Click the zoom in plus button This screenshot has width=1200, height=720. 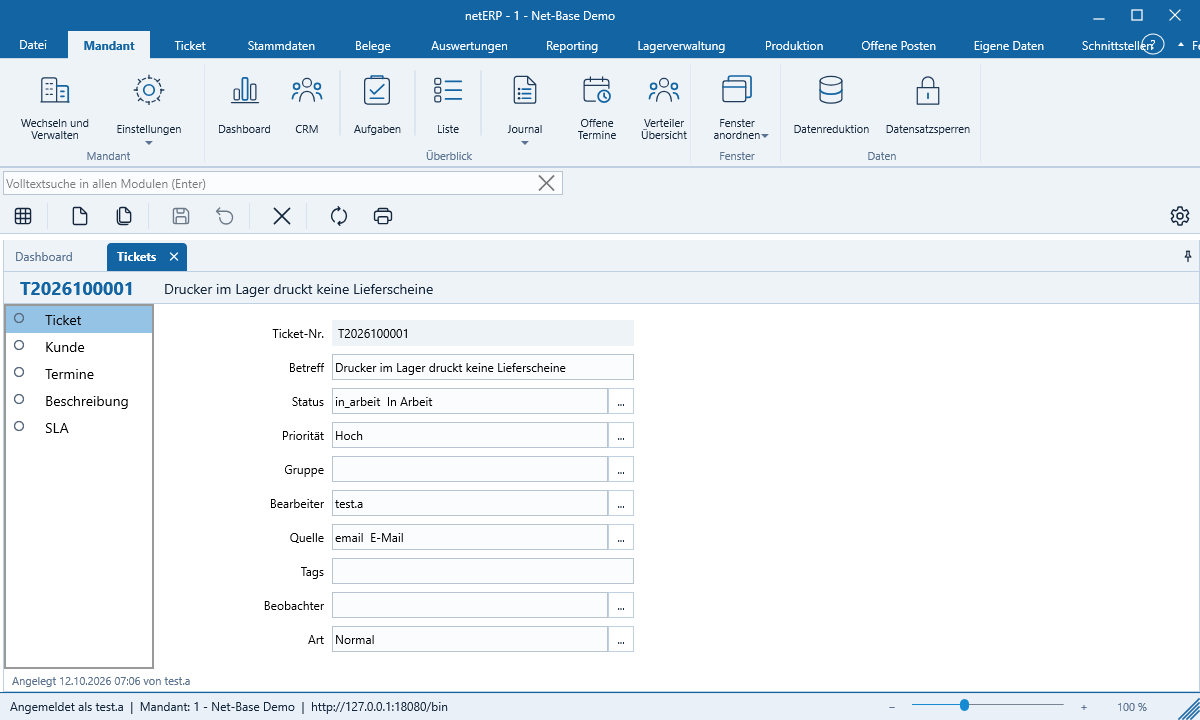pyautogui.click(x=1084, y=707)
